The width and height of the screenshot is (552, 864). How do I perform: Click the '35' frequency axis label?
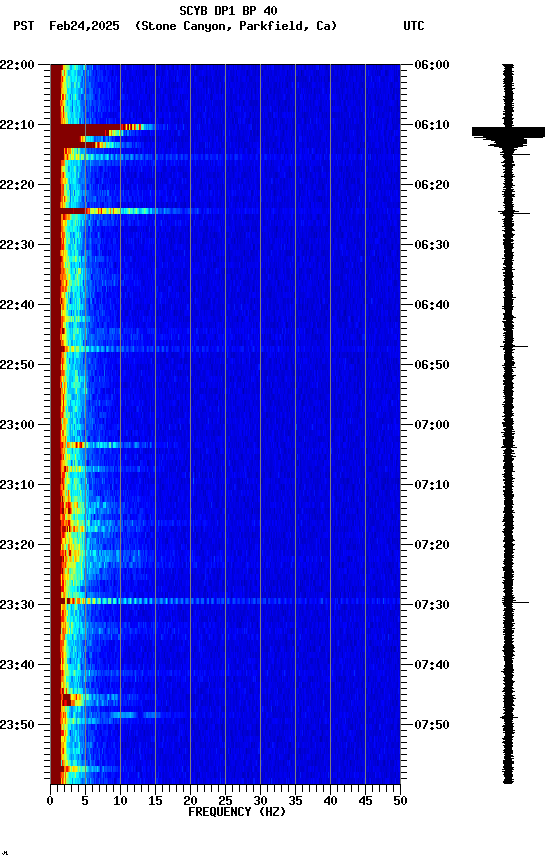(295, 801)
